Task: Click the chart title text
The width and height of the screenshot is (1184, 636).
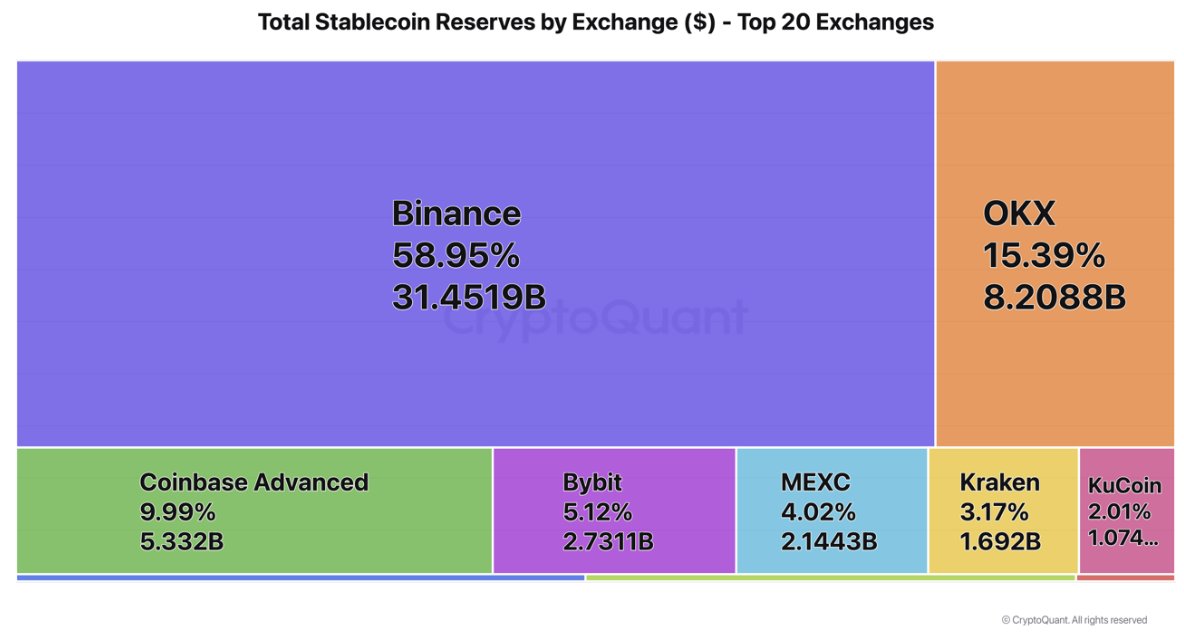Action: 596,22
